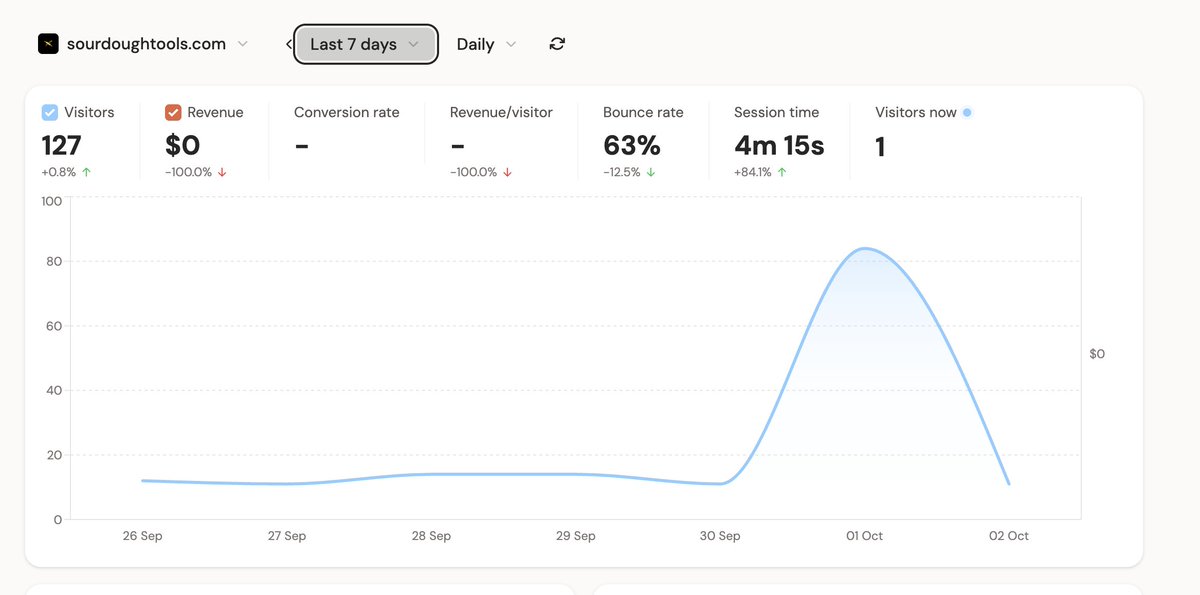Click the 01 Oct axis label

tap(864, 536)
